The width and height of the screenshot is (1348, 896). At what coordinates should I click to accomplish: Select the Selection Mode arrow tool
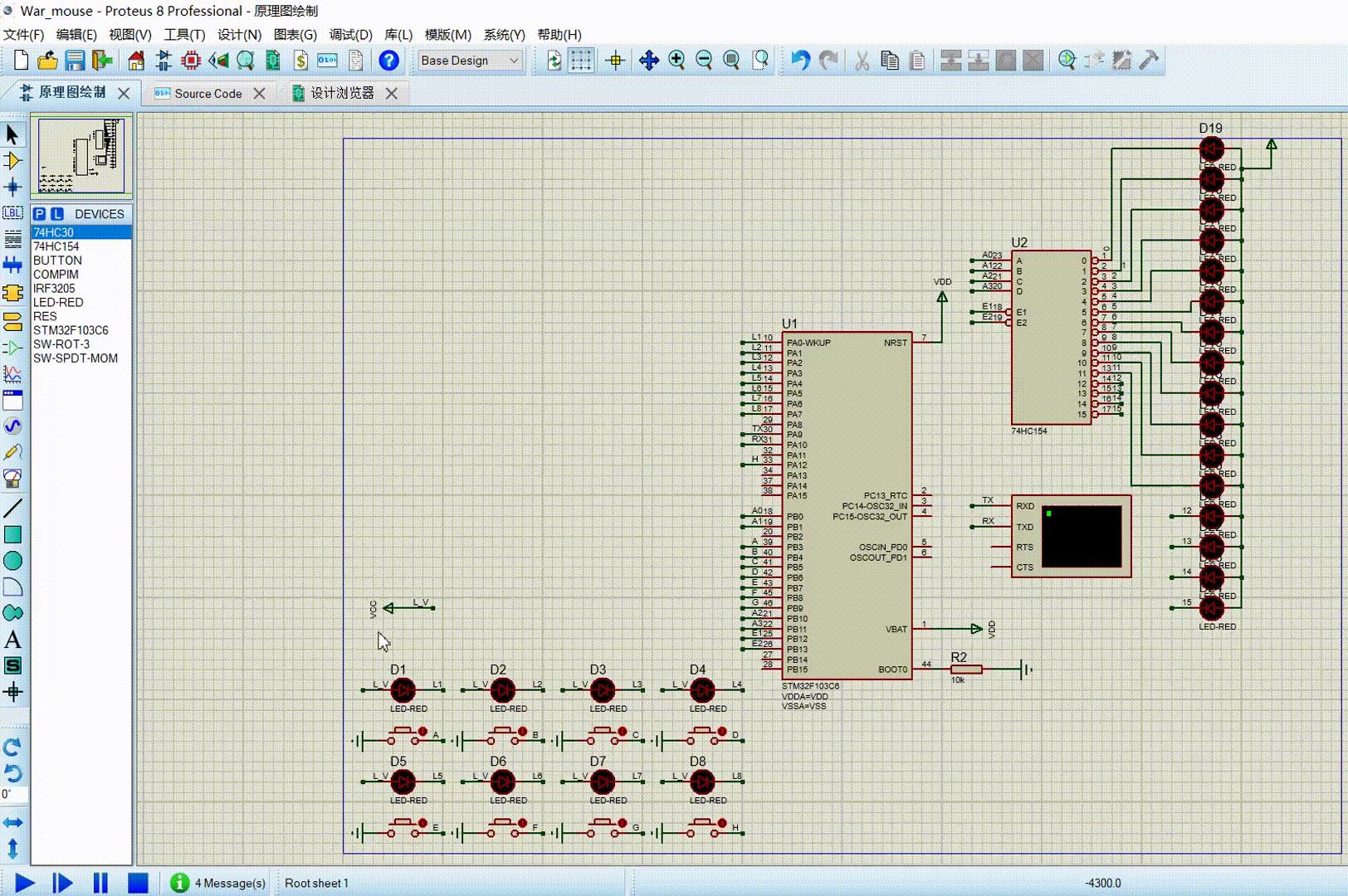pos(12,134)
